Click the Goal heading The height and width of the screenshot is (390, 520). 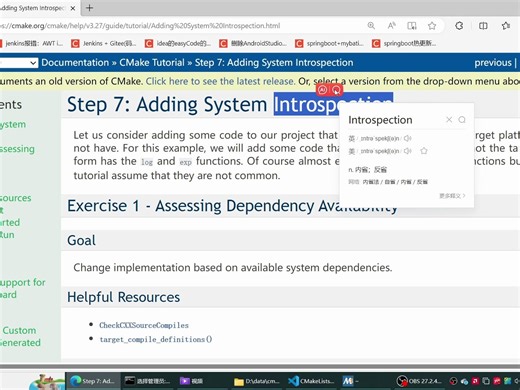(81, 240)
